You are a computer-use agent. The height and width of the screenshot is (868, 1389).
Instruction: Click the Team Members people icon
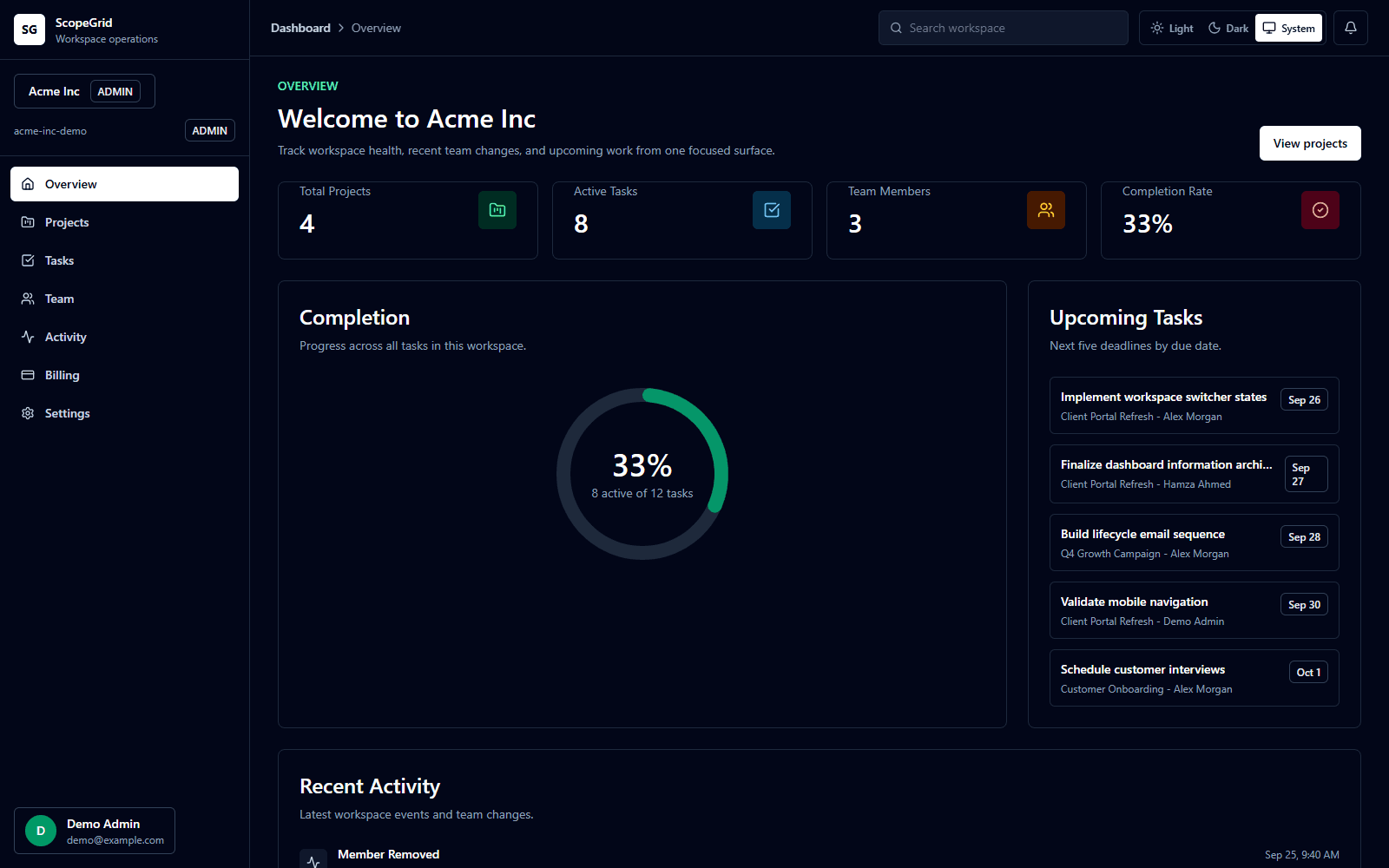[x=1046, y=210]
